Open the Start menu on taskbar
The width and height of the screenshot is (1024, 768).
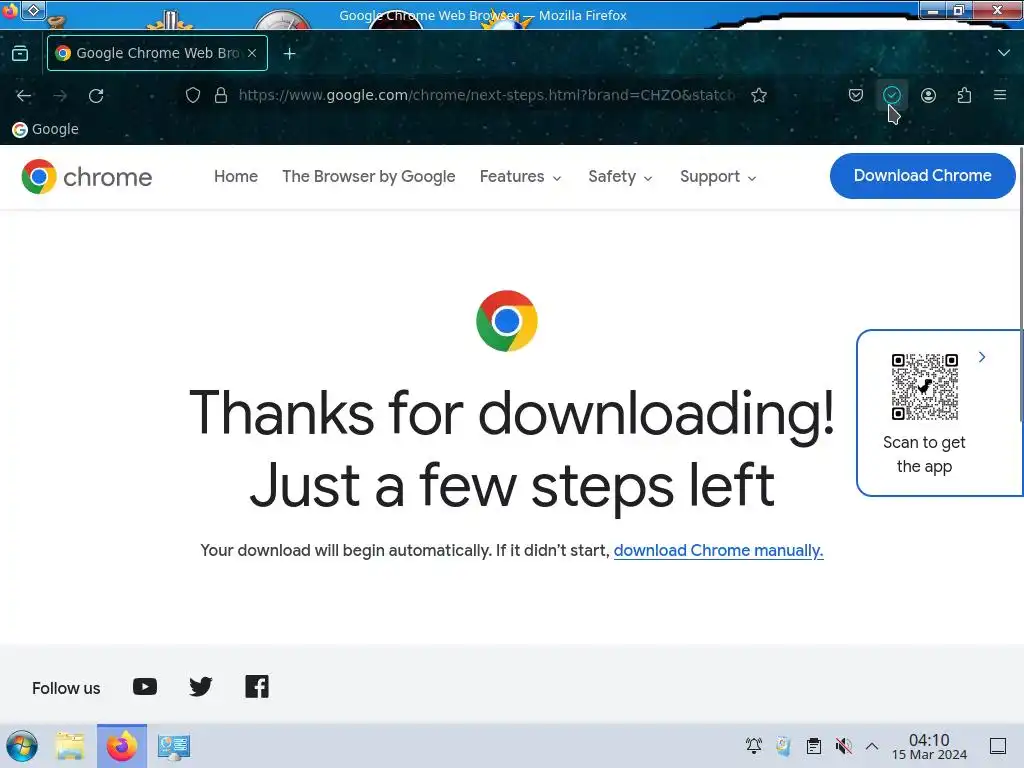(22, 746)
